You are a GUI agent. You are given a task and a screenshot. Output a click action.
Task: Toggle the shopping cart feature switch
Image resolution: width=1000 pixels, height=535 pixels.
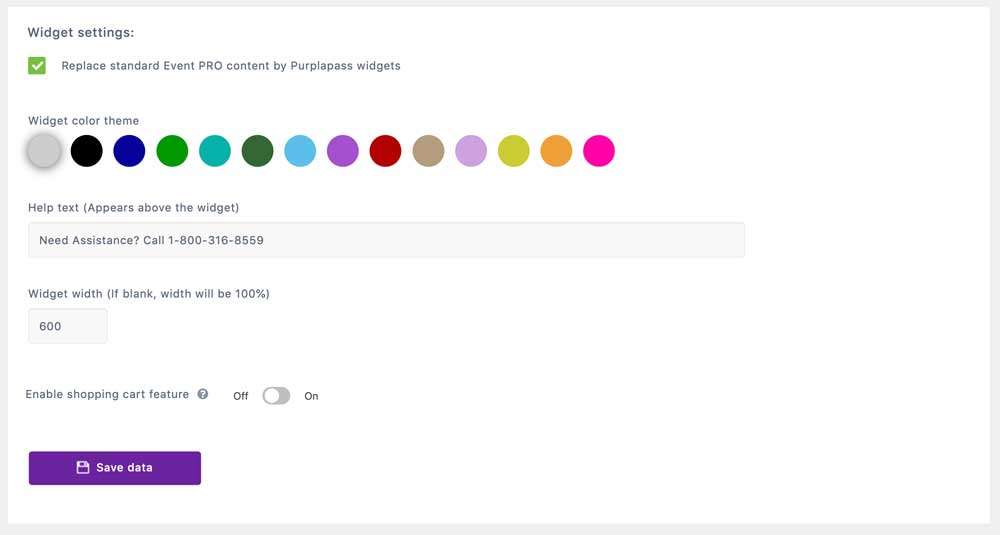276,396
